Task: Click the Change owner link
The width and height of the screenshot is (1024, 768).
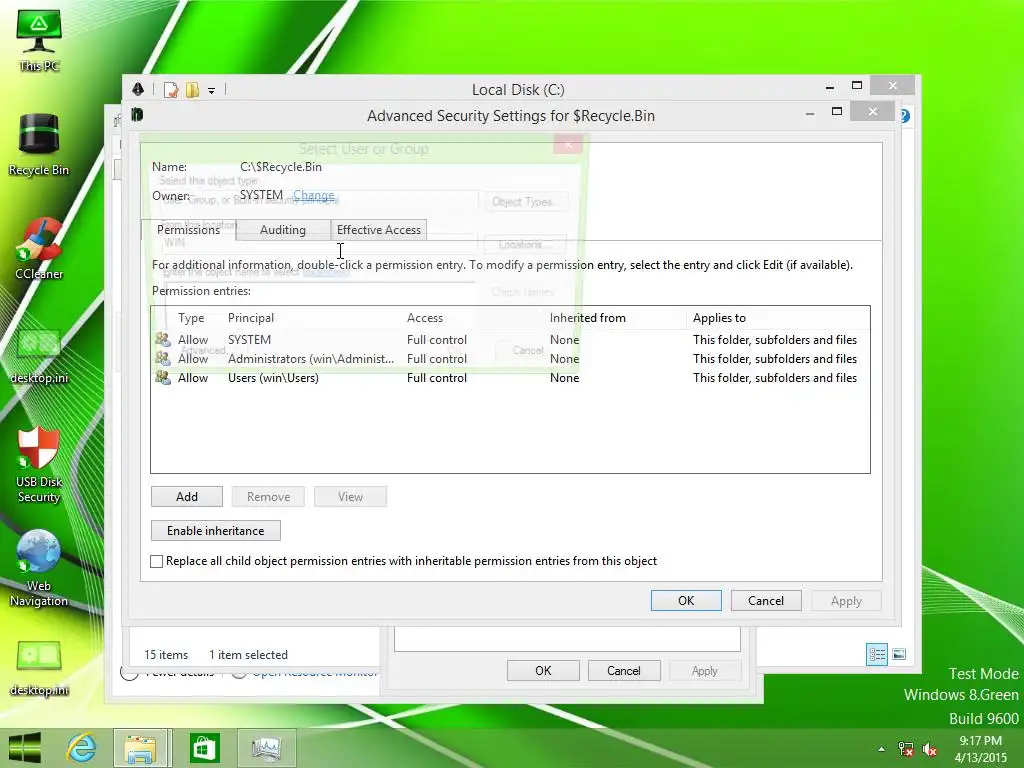Action: pos(313,195)
